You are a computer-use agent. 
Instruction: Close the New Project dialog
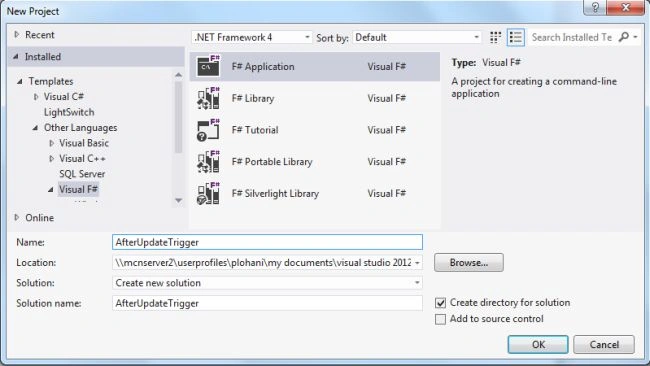click(626, 7)
